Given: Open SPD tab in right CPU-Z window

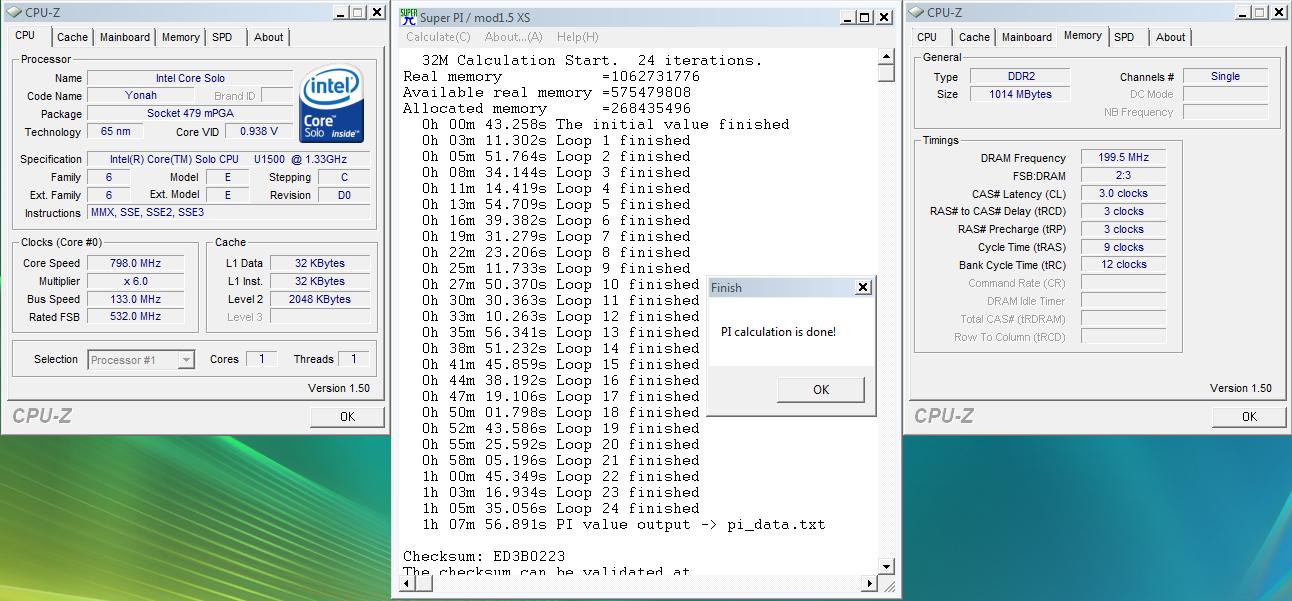Looking at the screenshot, I should point(1124,37).
